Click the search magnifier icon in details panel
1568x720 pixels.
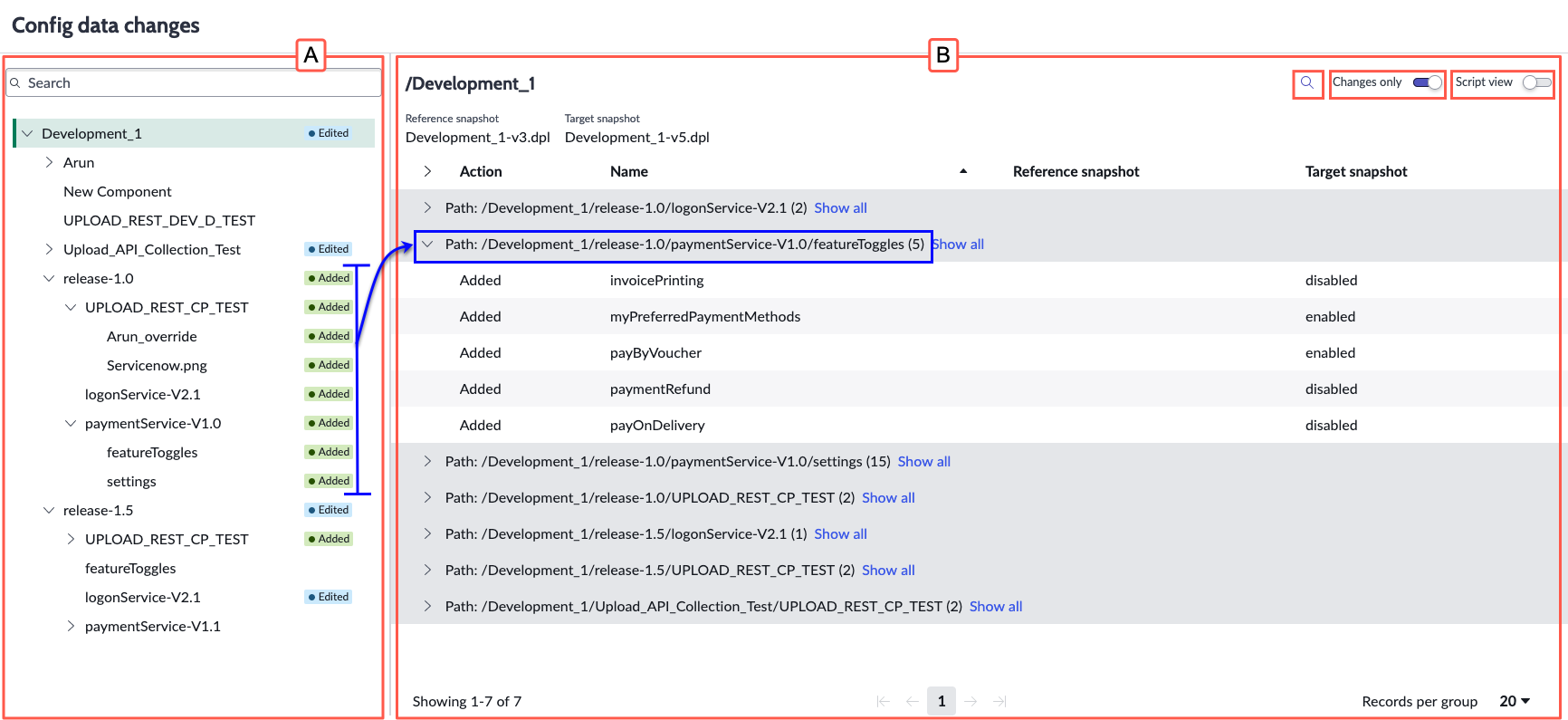click(x=1307, y=82)
